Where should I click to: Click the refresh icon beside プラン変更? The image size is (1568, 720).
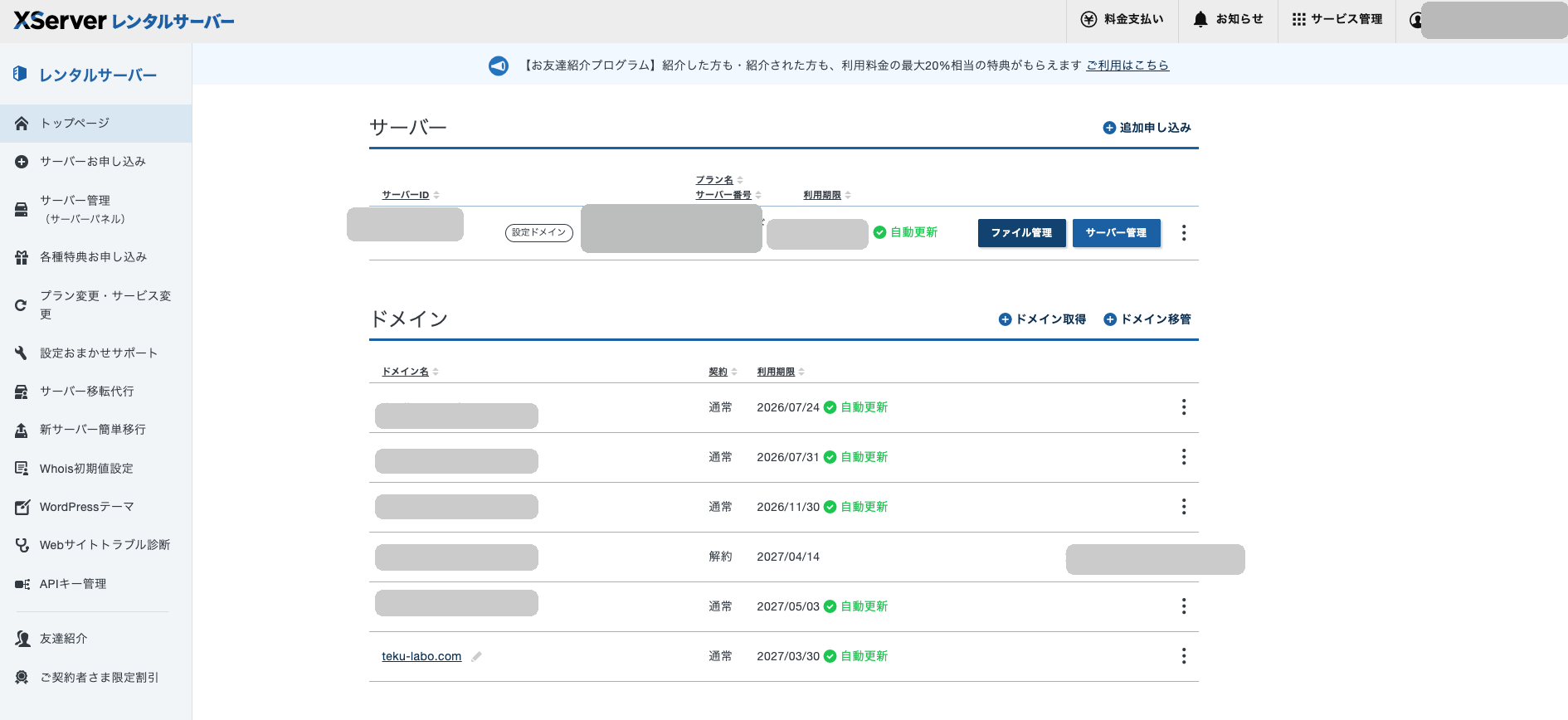pos(22,305)
